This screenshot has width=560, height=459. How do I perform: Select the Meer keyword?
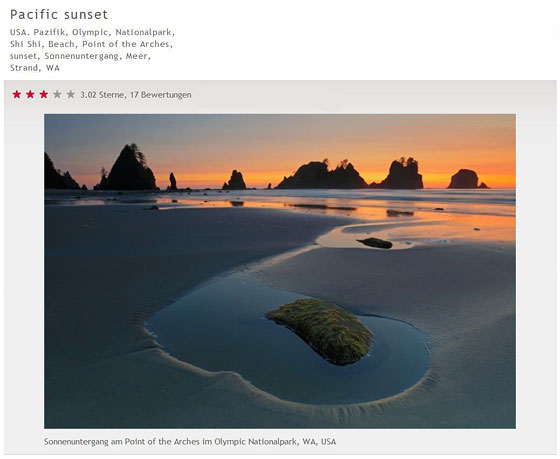(136, 56)
